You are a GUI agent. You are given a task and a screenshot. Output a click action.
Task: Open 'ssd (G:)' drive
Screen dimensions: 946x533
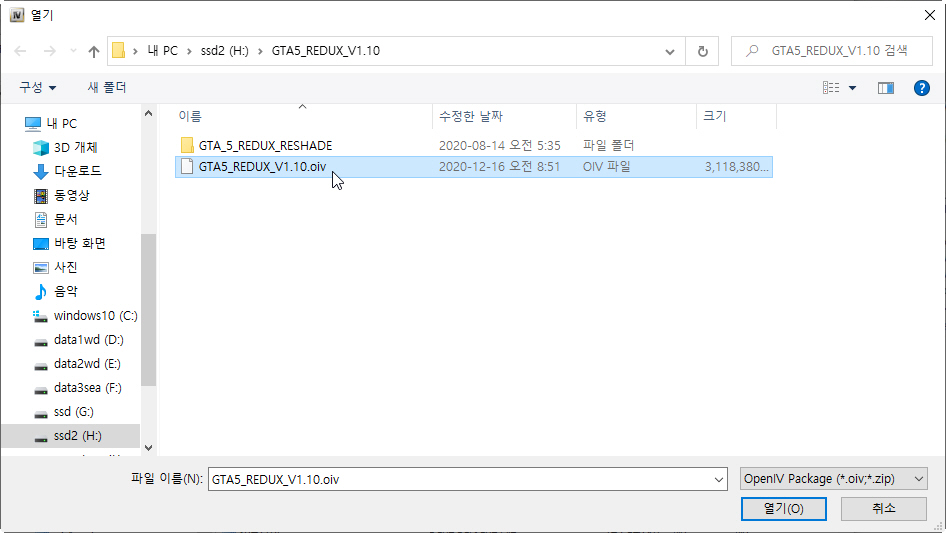pyautogui.click(x=73, y=412)
